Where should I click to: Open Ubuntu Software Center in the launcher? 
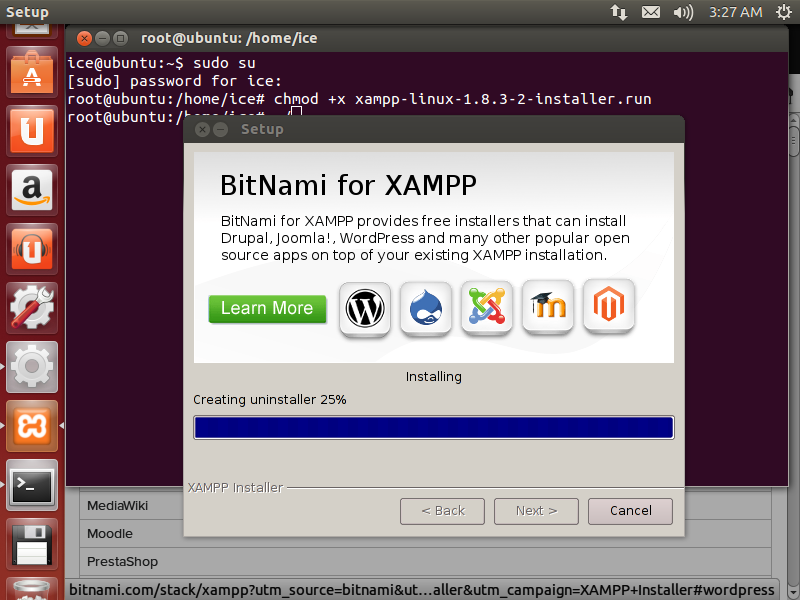point(32,72)
